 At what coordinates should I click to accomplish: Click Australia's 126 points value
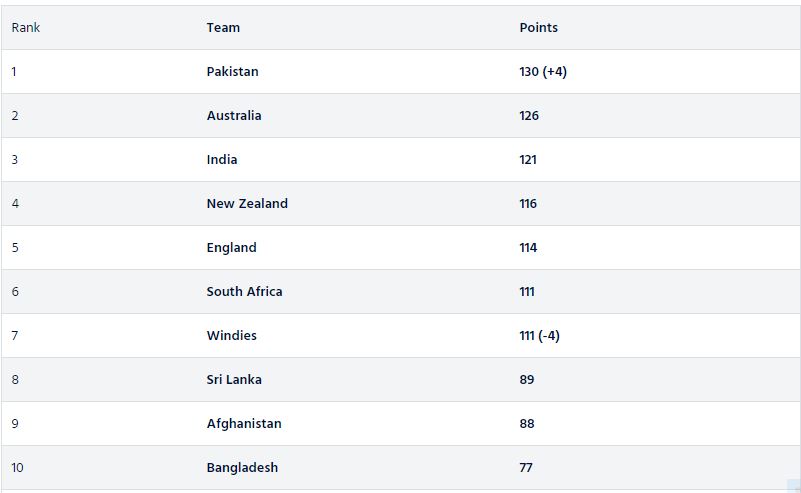coord(529,116)
